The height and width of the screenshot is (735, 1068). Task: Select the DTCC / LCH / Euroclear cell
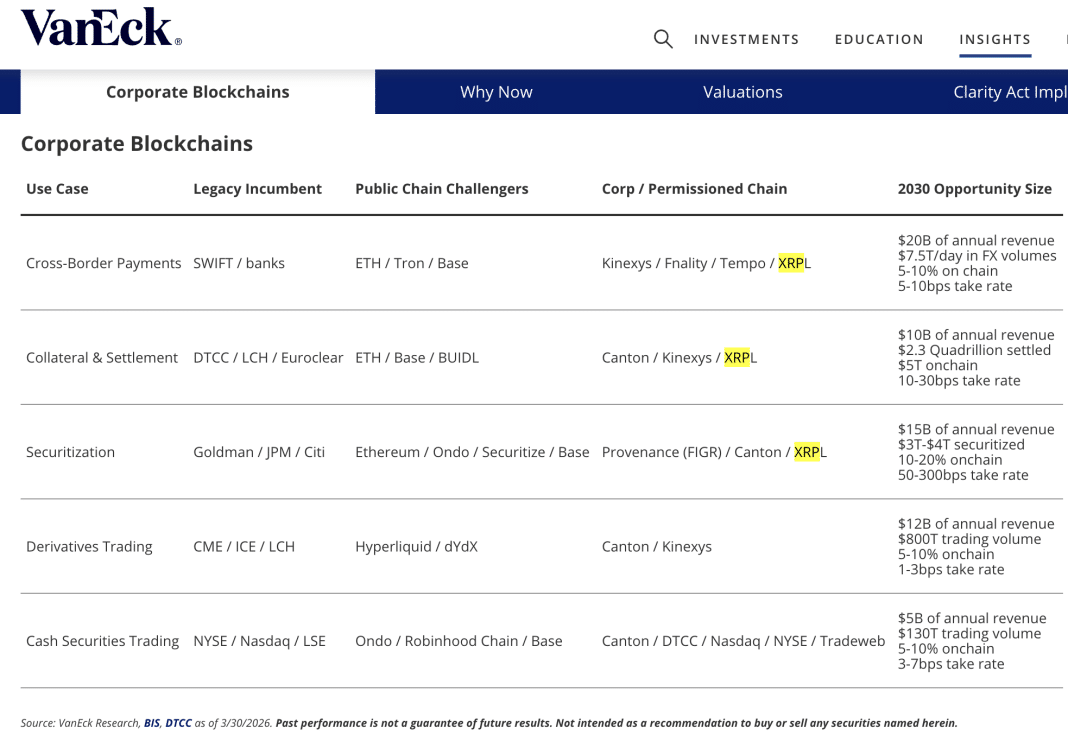[268, 358]
